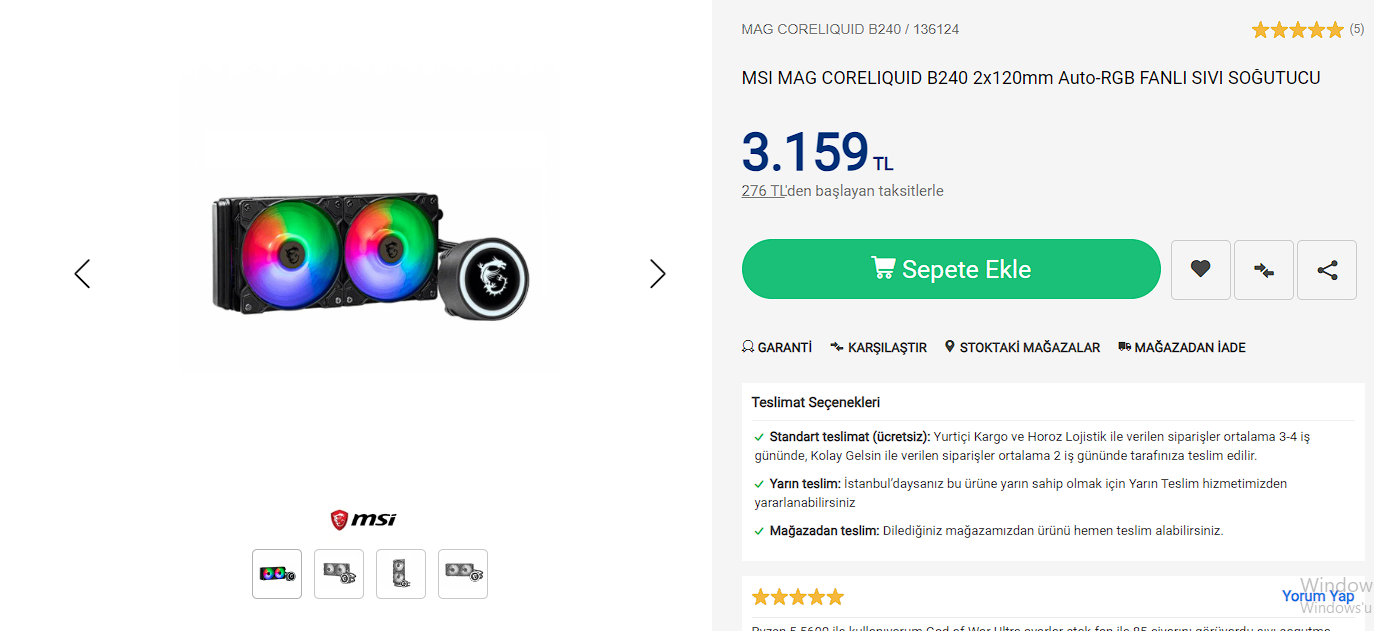The width and height of the screenshot is (1374, 631).
Task: Open the GARANTİ info link
Action: [x=777, y=348]
